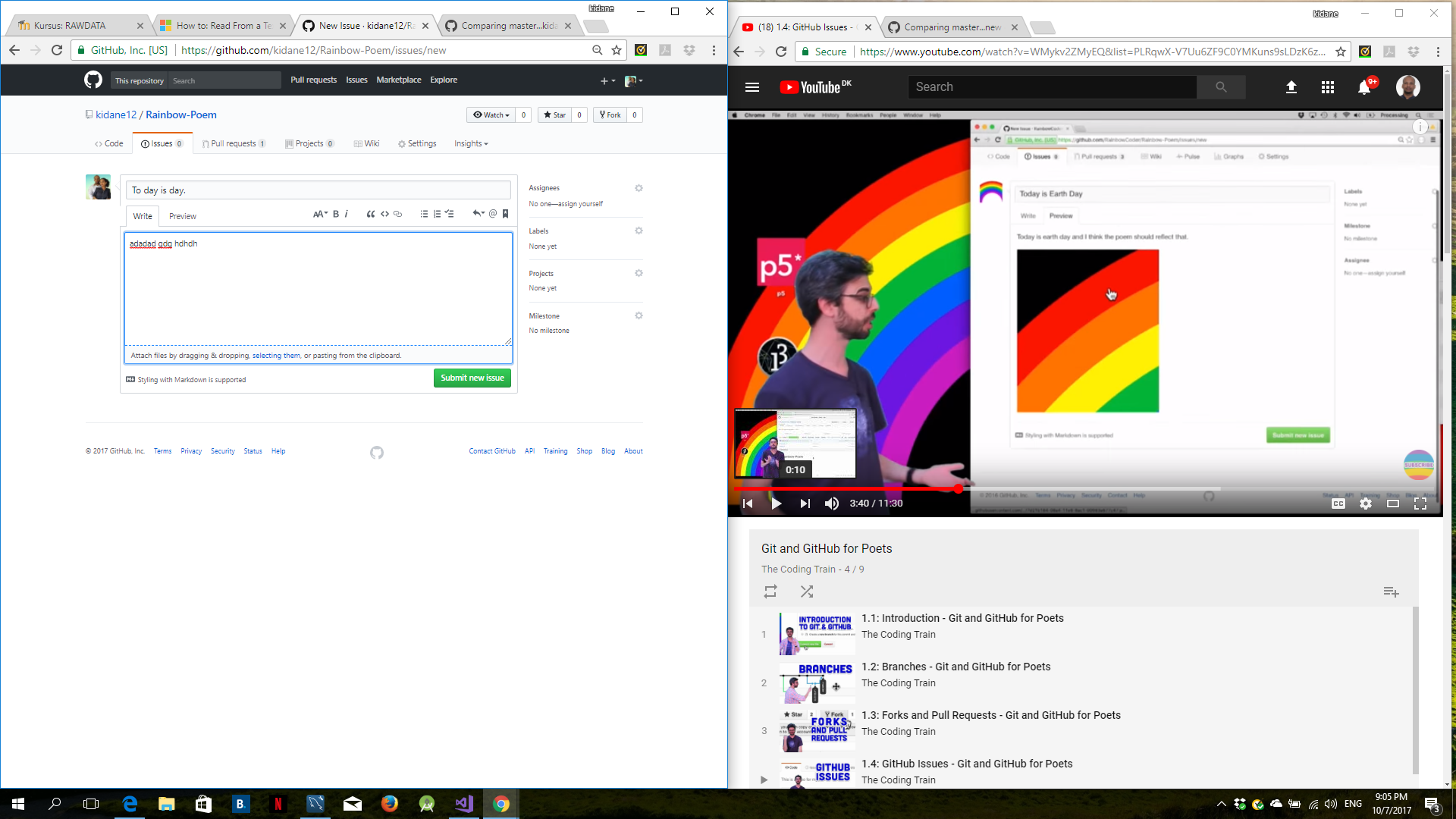Image resolution: width=1456 pixels, height=819 pixels.
Task: Go to previous video in playlist
Action: (748, 504)
